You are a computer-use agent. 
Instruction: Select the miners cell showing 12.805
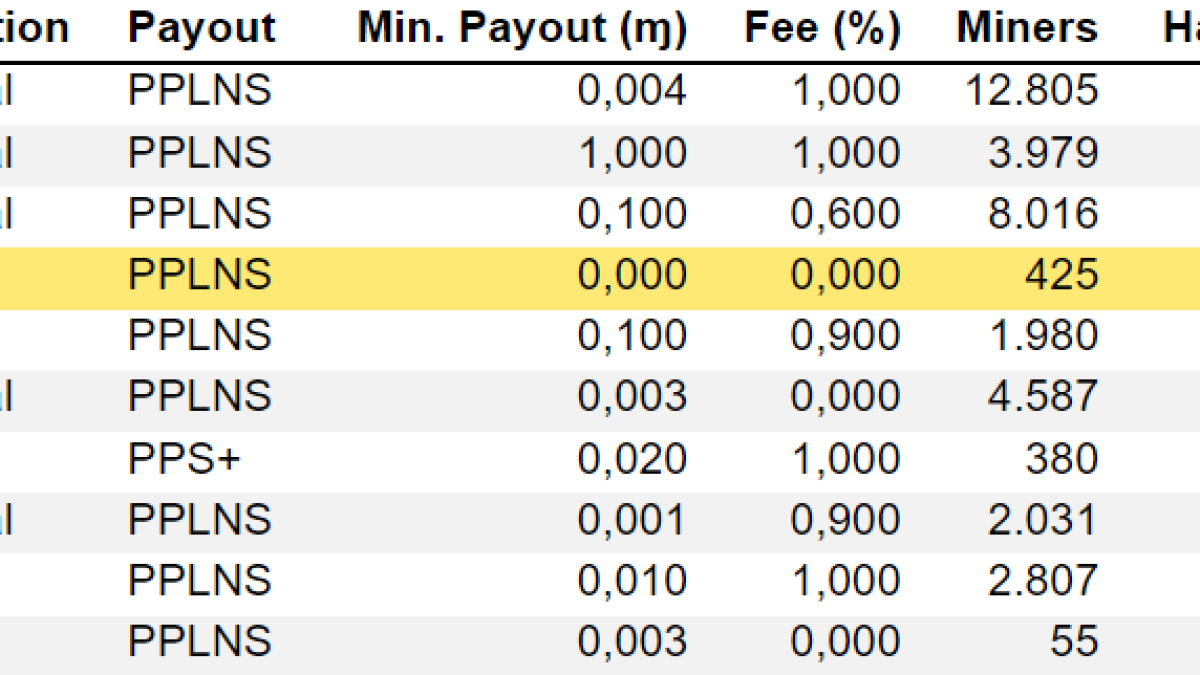coord(1032,91)
